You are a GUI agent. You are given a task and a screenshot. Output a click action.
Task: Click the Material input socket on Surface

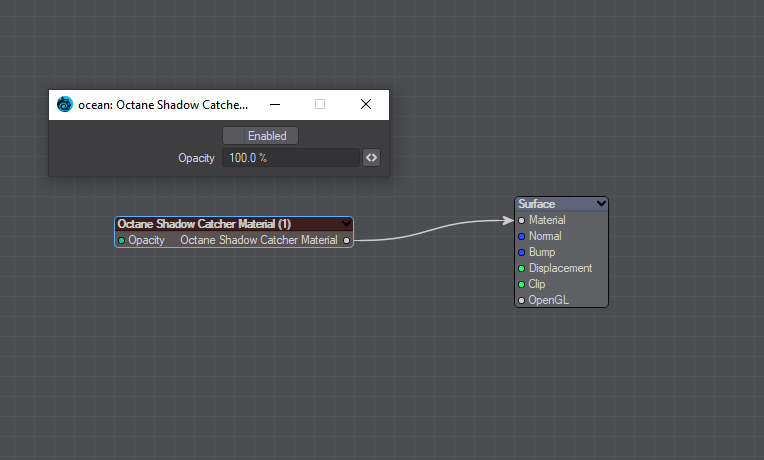pyautogui.click(x=521, y=221)
